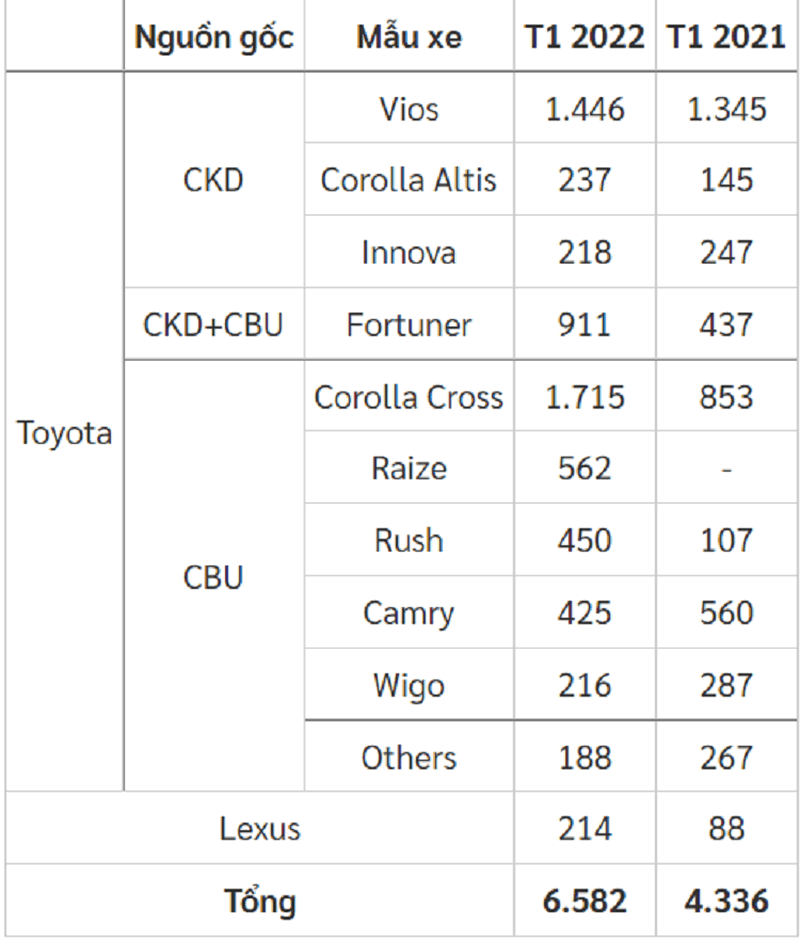Click the 1.715 Corolla Cross sales value

click(585, 397)
